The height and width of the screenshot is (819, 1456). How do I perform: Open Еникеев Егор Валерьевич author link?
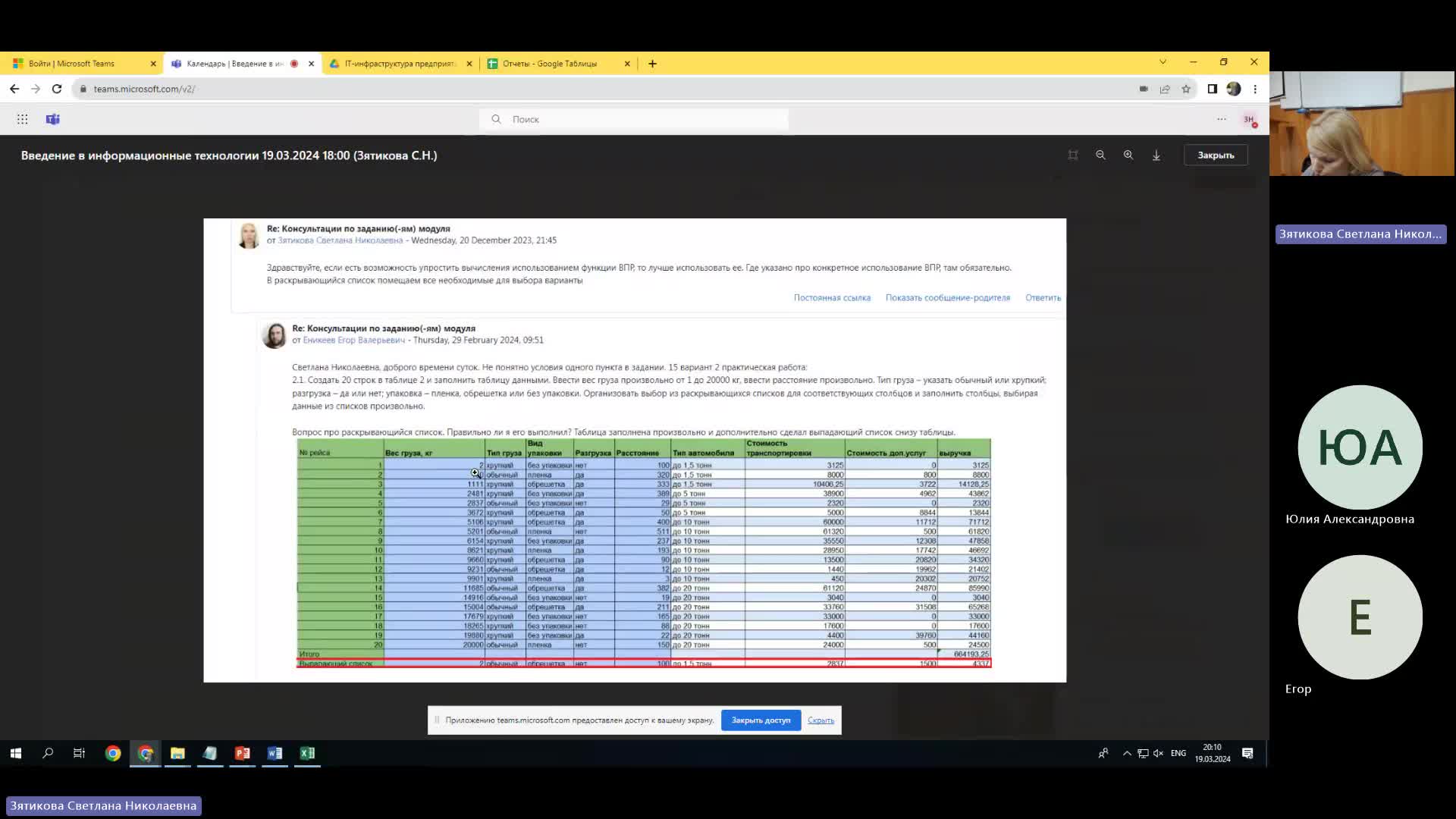(x=353, y=340)
